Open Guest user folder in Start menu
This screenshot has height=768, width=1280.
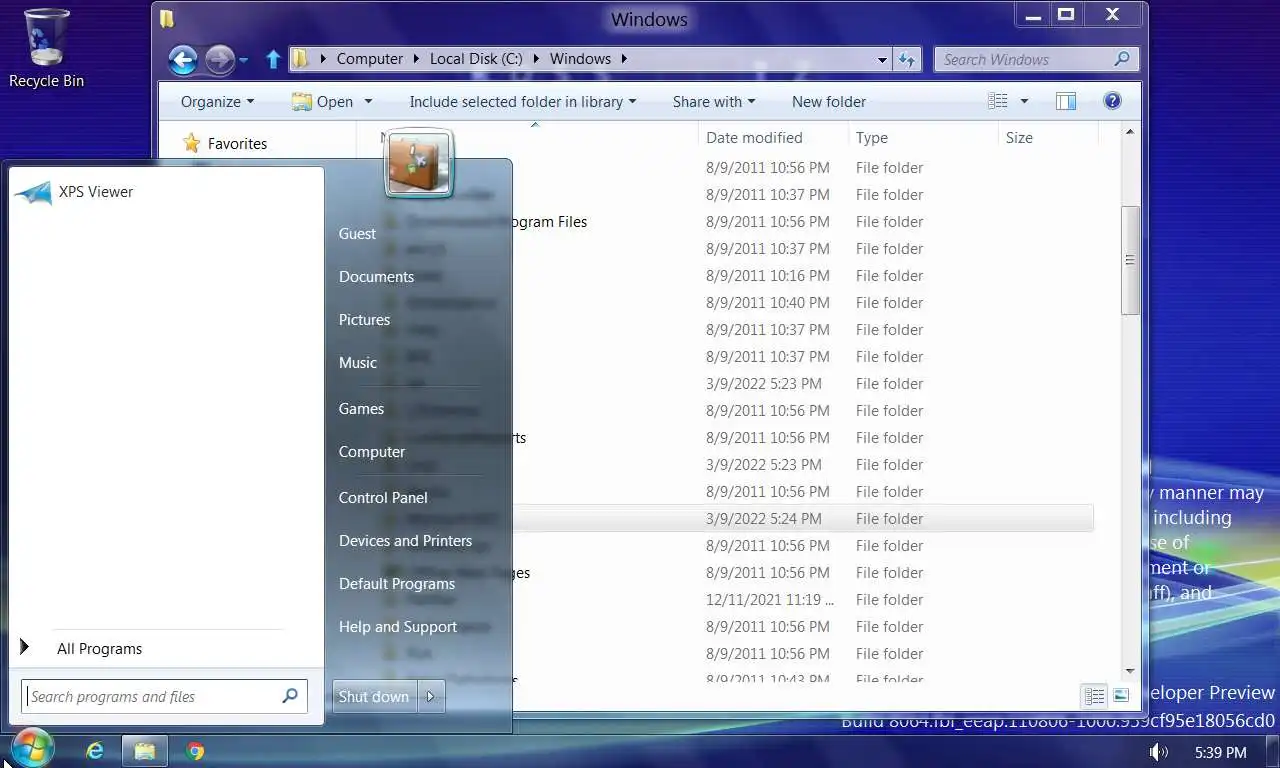[358, 233]
